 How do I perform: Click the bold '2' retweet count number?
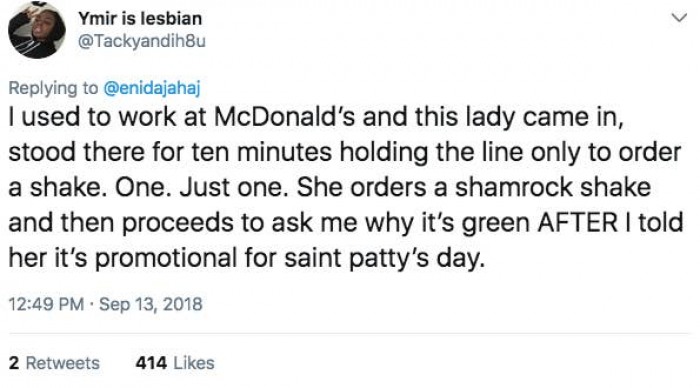click(x=14, y=363)
